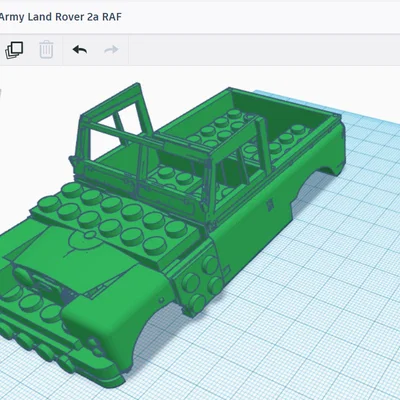This screenshot has width=400, height=400.
Task: Click the Duplicate and repeat icon
Action: [14, 50]
